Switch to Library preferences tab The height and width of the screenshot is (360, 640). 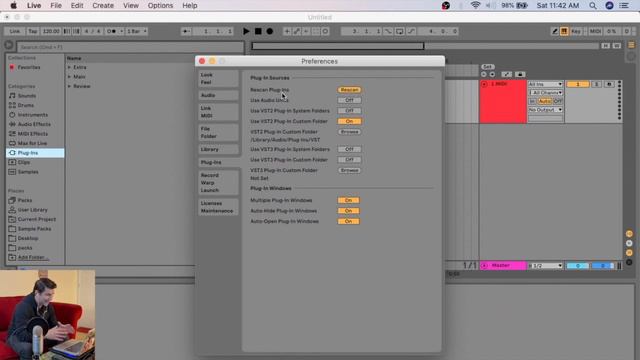218,149
